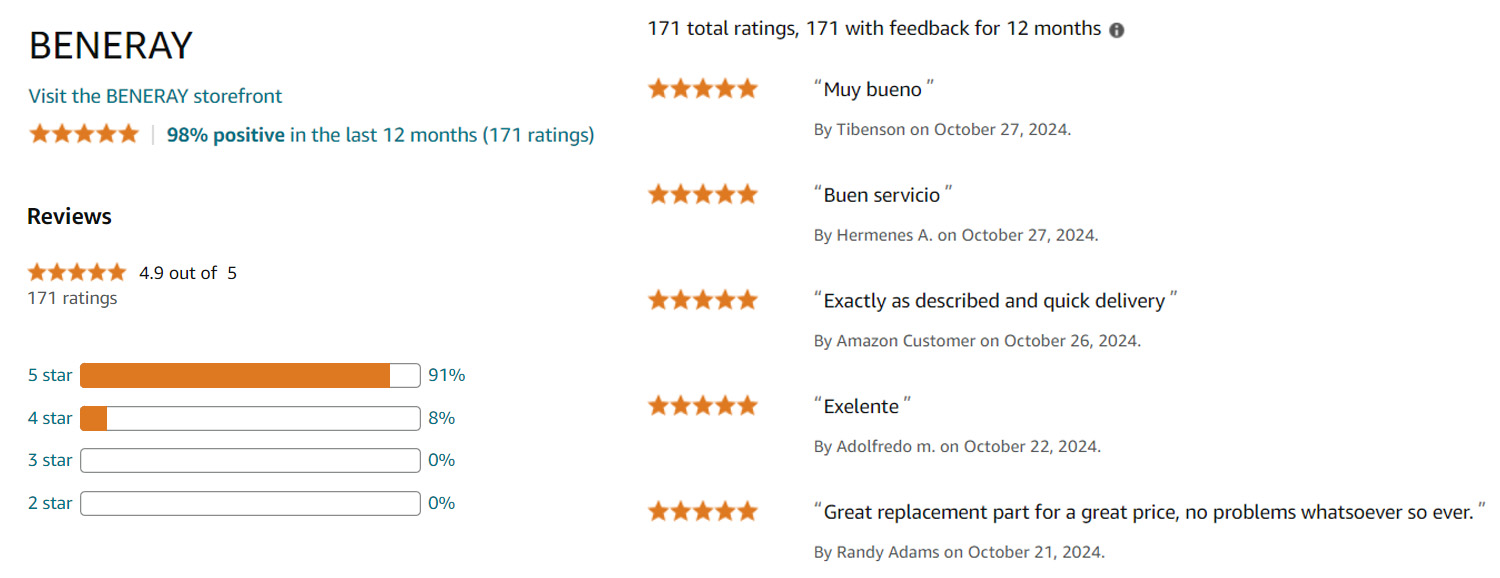The width and height of the screenshot is (1500, 578).
Task: Click the 8% percentage for 4 star
Action: click(x=441, y=418)
